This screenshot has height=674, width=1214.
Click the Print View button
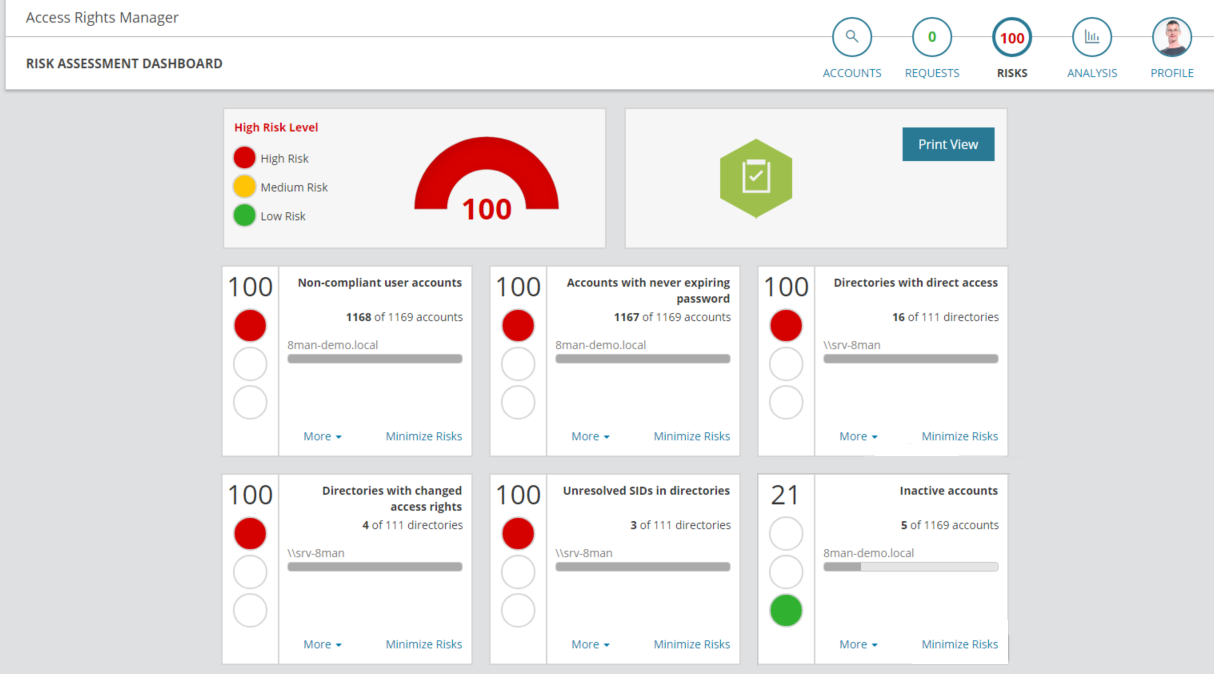(x=948, y=144)
